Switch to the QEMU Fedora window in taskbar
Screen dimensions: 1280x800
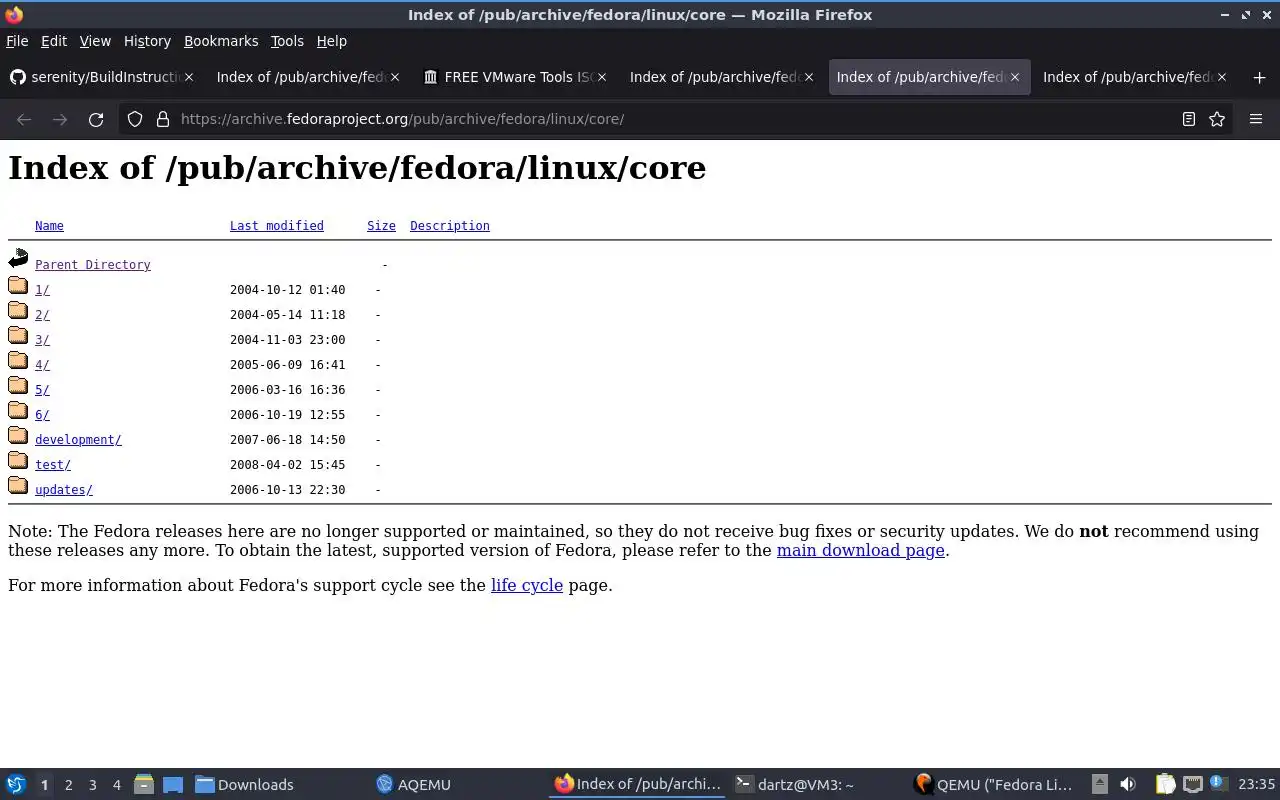click(996, 785)
